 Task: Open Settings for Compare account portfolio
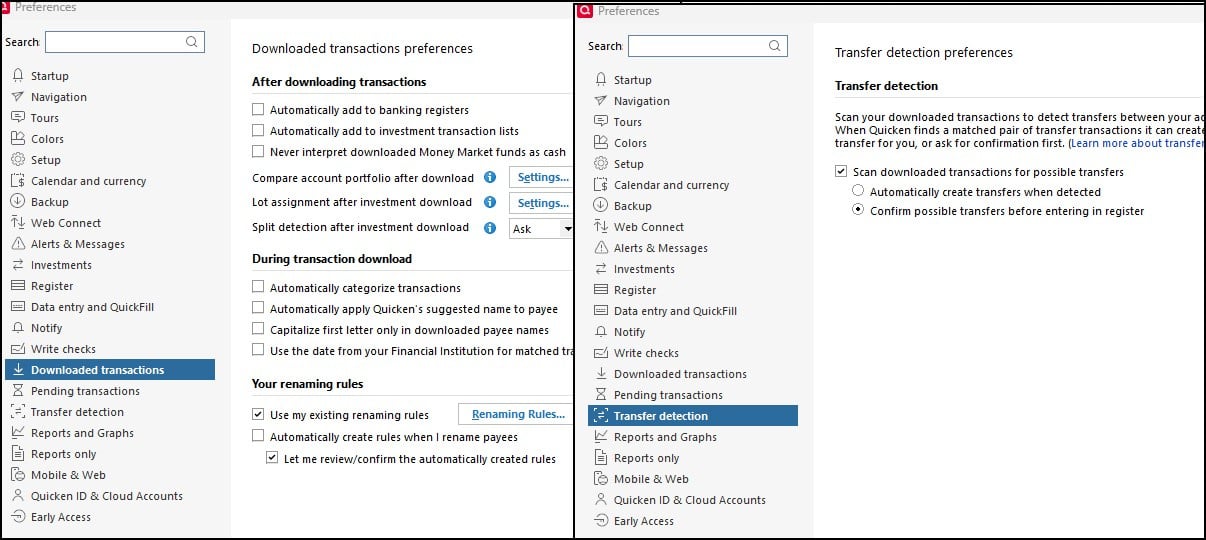(541, 177)
